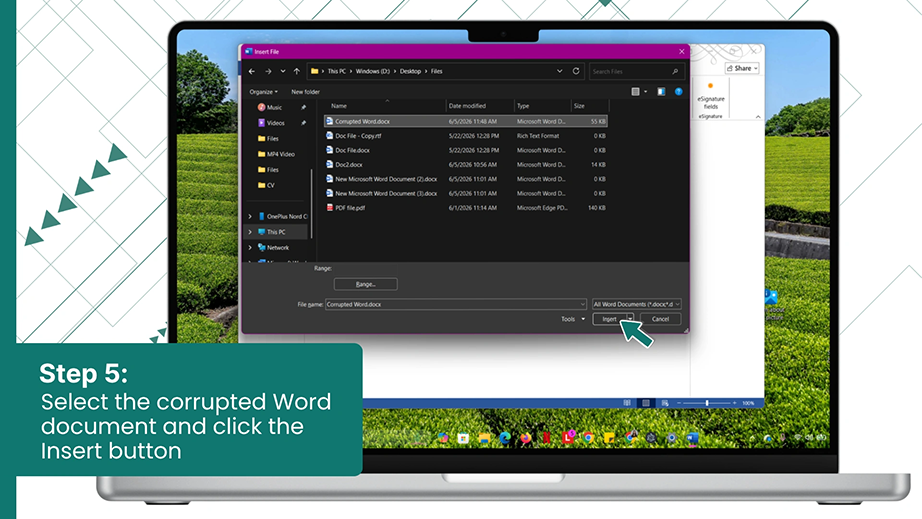Switch Word to Web Layout view
The width and height of the screenshot is (922, 519).
(x=664, y=403)
